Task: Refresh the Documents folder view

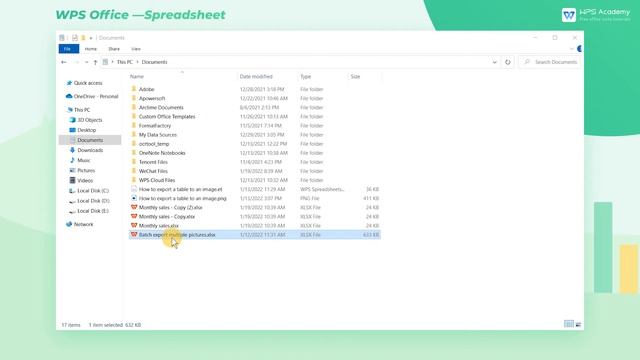Action: pos(507,62)
